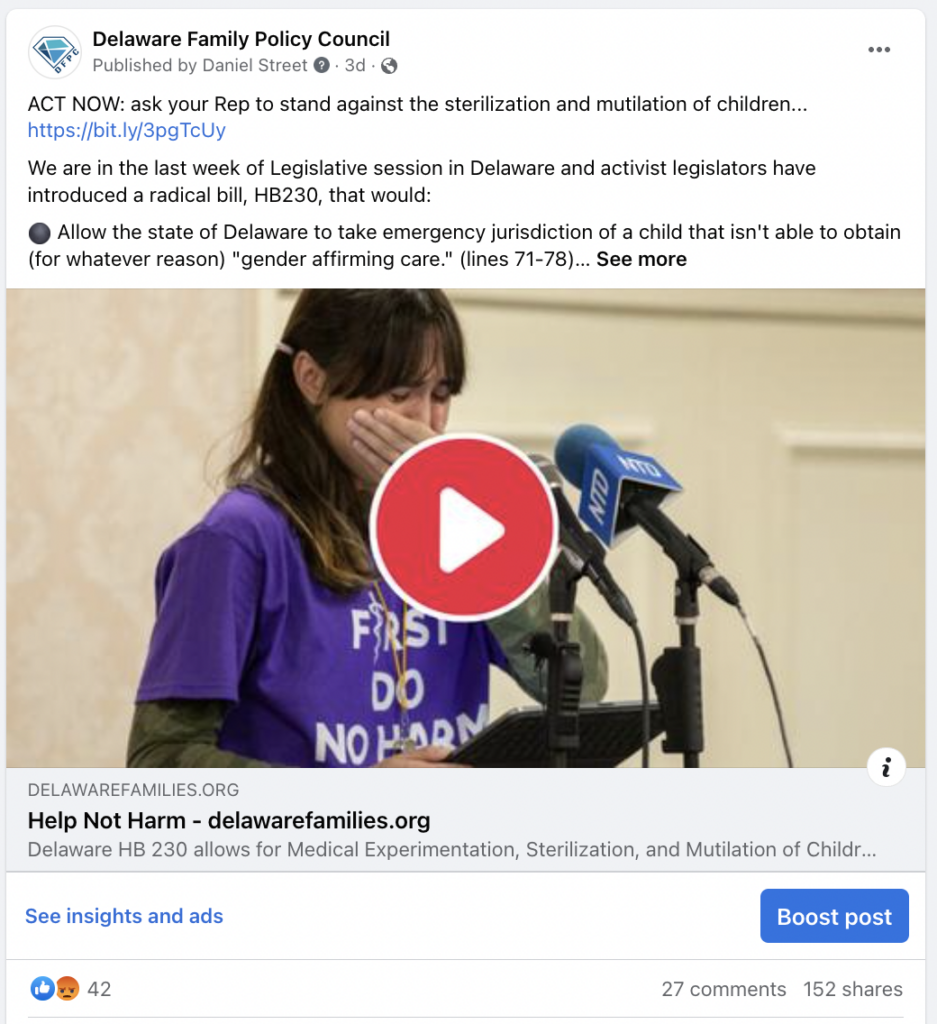
Task: View the 27 comments
Action: point(723,989)
